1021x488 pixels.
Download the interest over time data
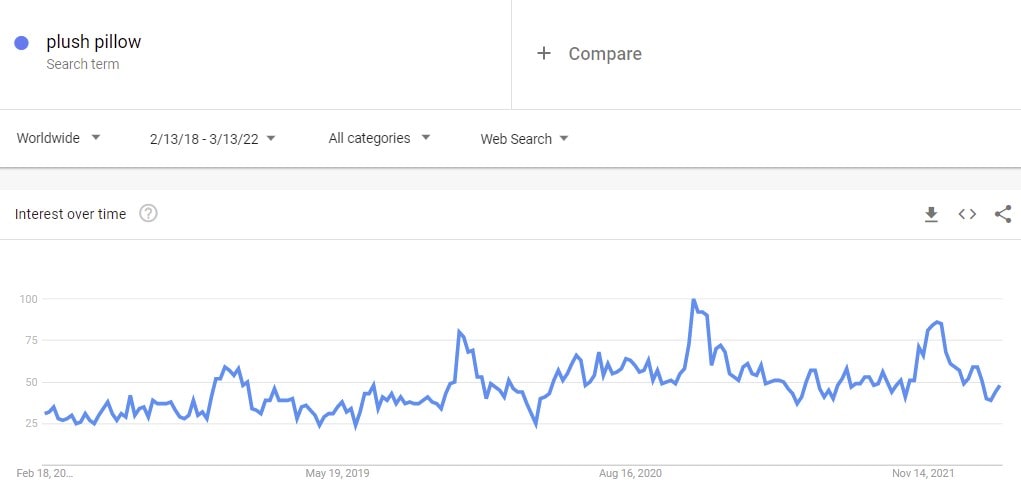click(x=931, y=214)
